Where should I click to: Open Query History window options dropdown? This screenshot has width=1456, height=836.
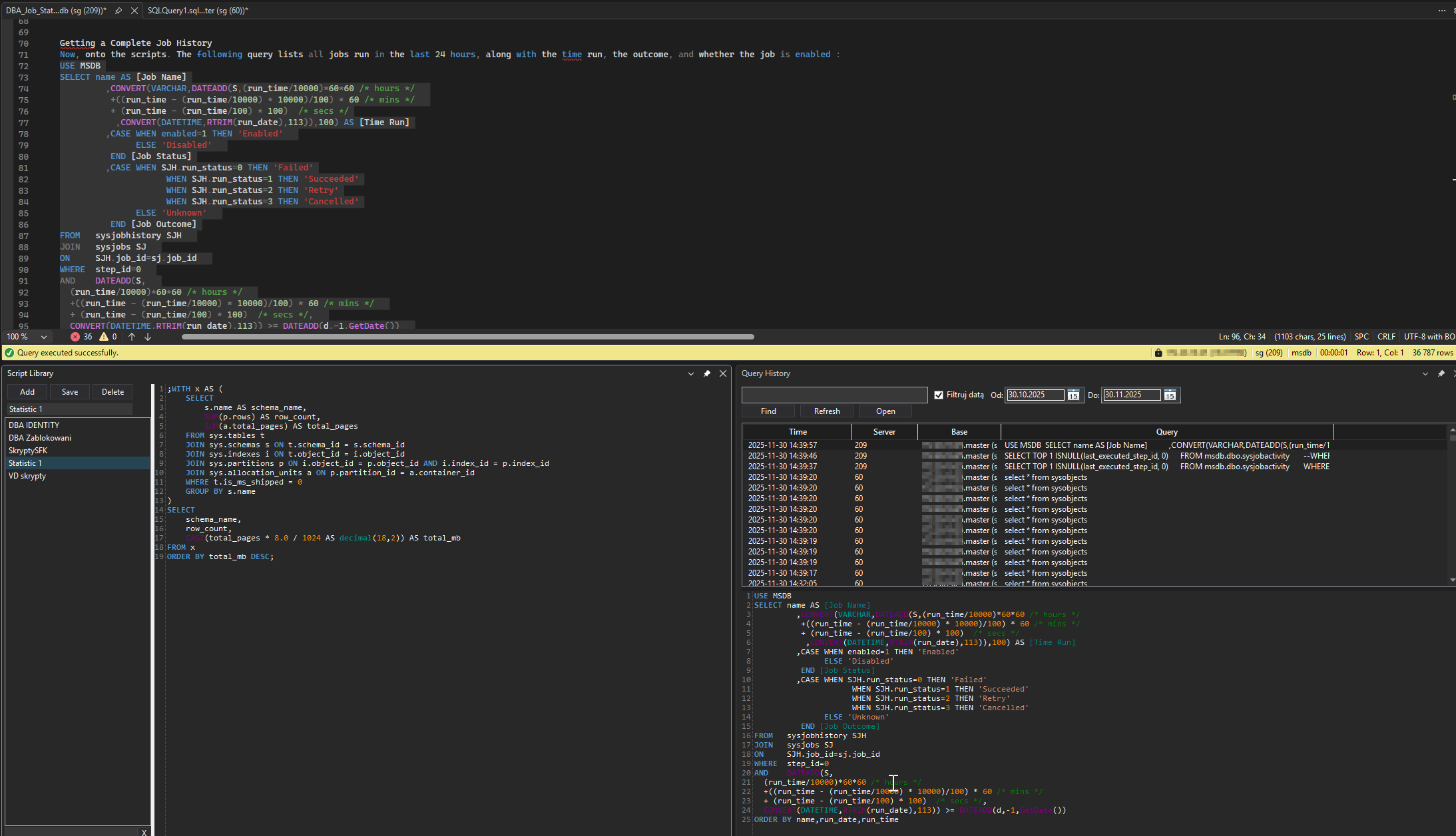click(1425, 373)
